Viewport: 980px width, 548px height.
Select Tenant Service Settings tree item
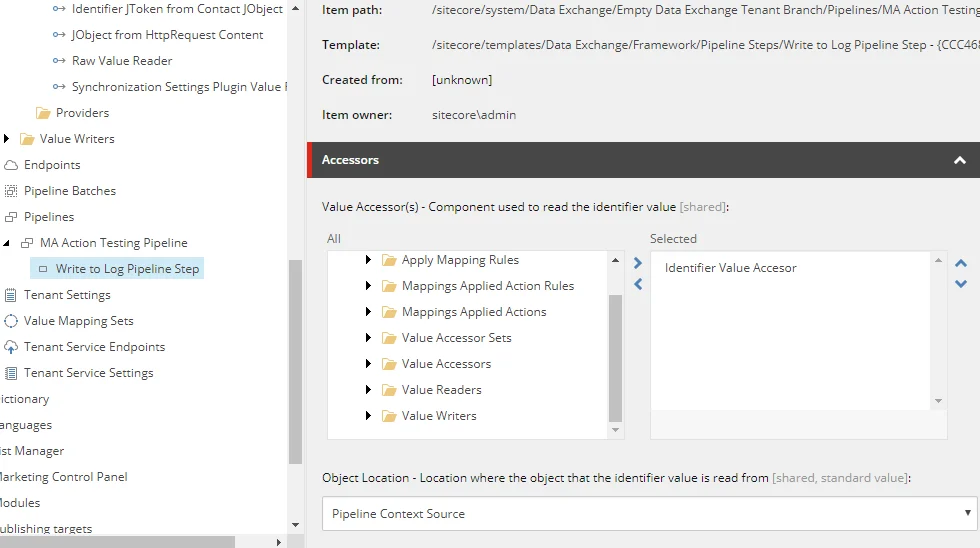88,373
